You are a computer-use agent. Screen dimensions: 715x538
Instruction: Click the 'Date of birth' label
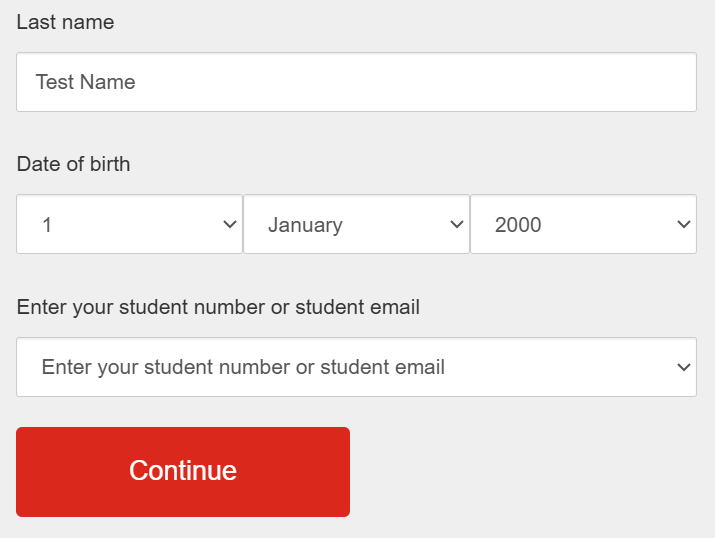pos(73,164)
